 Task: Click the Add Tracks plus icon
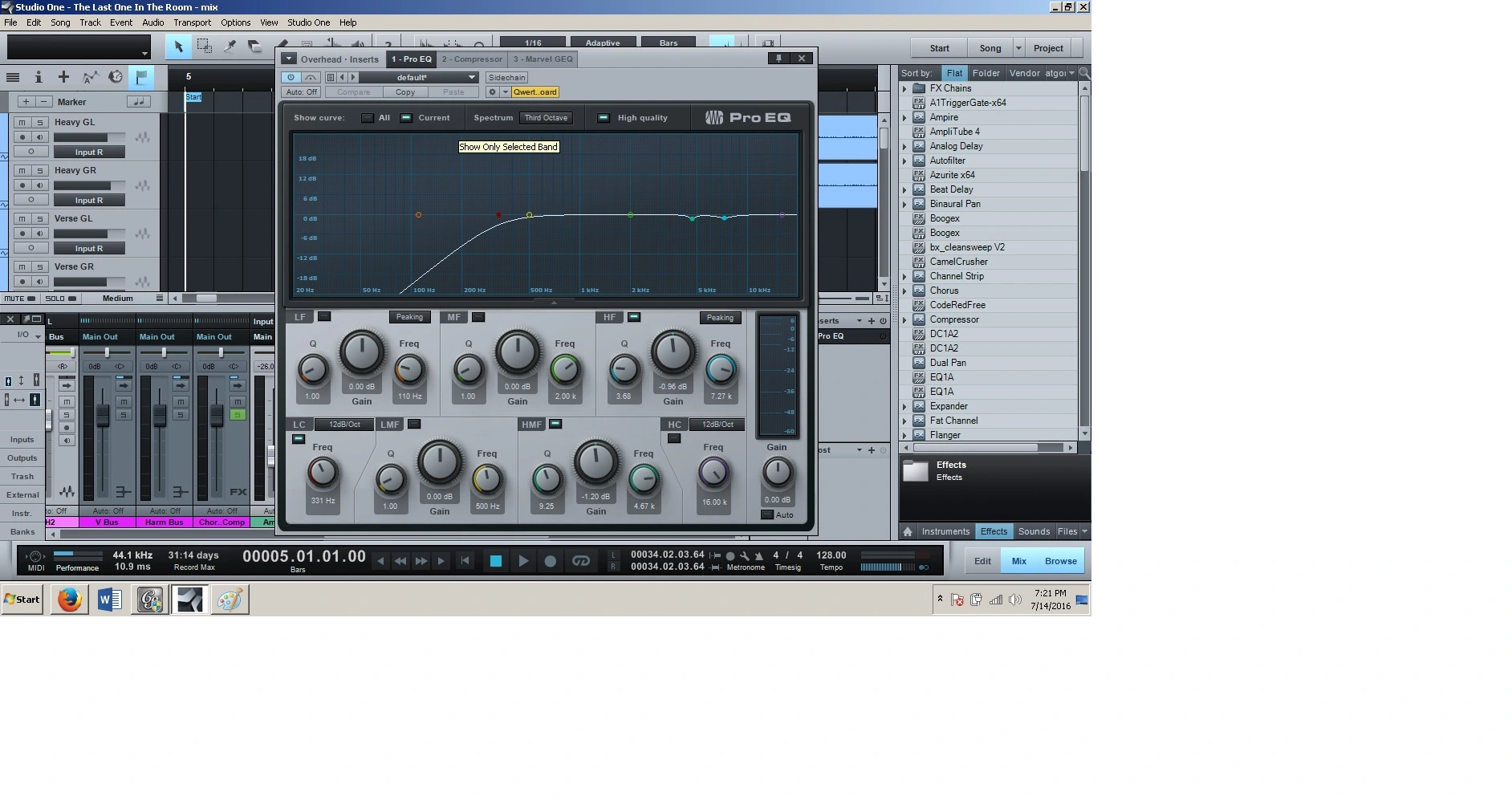pos(63,77)
